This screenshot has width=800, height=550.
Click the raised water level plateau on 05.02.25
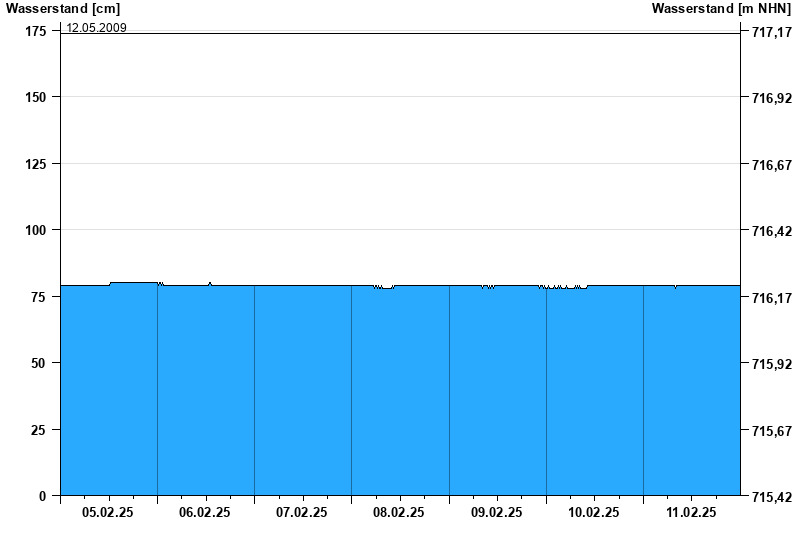pyautogui.click(x=134, y=283)
